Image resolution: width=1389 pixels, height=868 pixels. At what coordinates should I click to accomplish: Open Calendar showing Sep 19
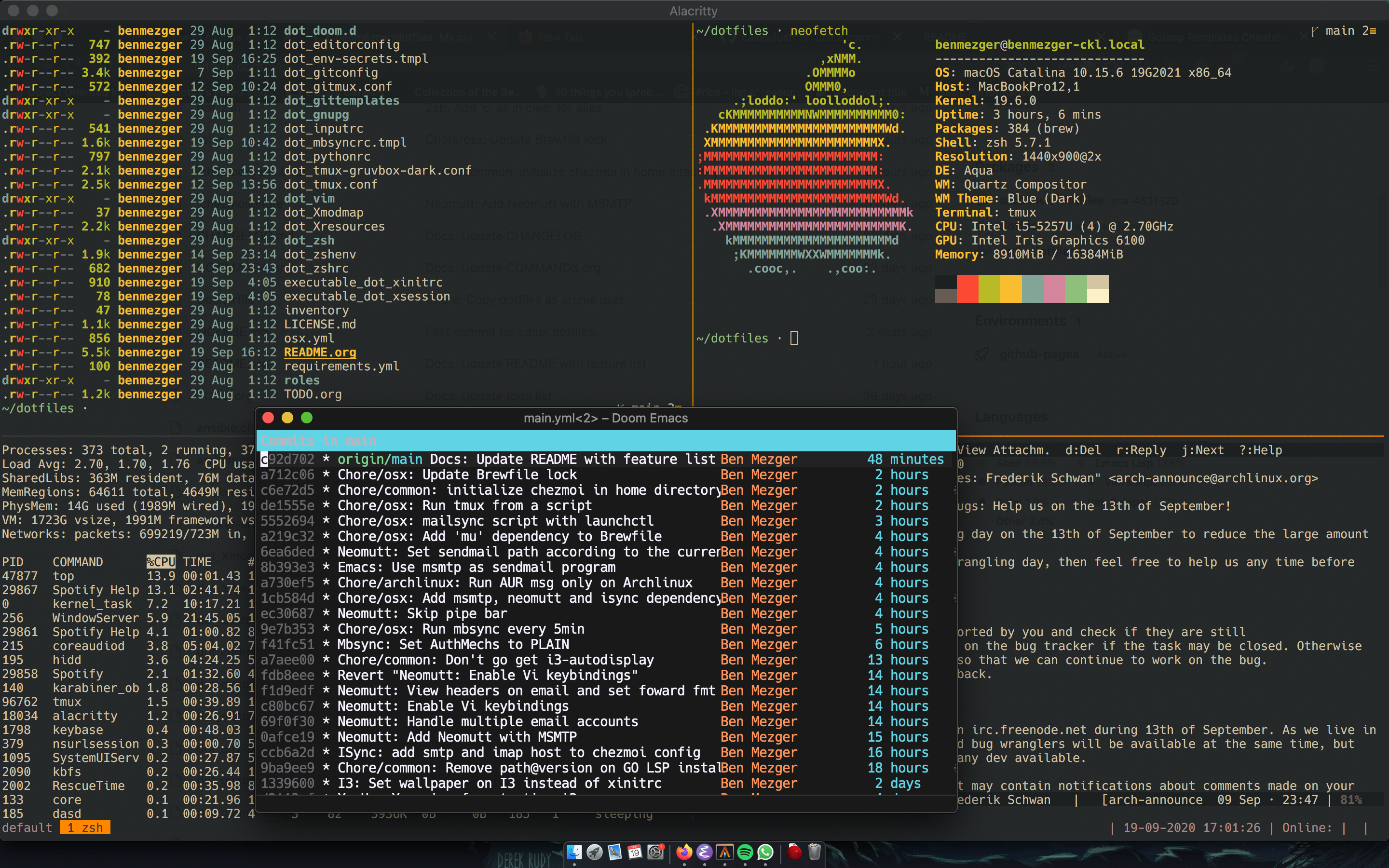pos(635,853)
